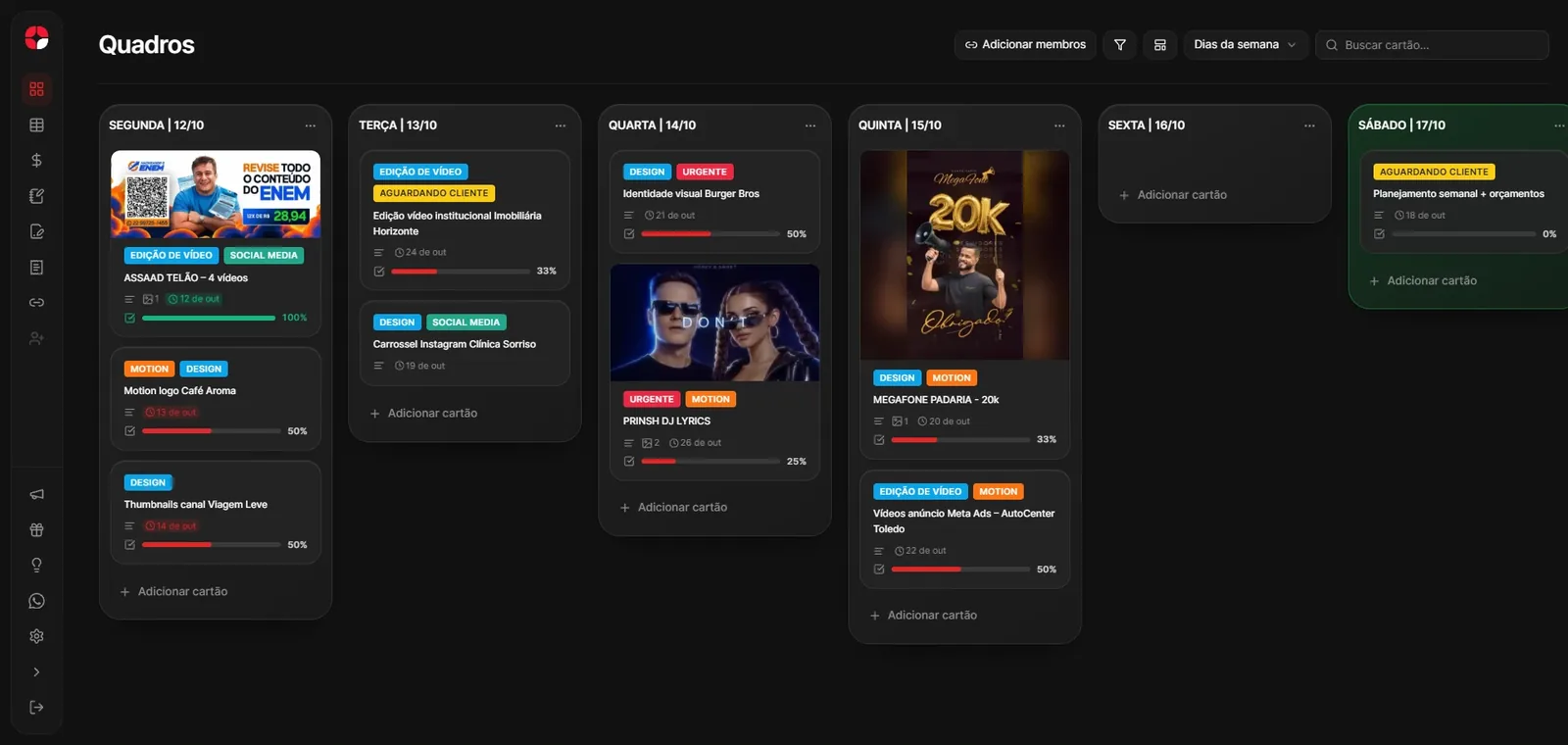Click the Adicionar membros button
Screen dimensions: 1568x745
pyautogui.click(x=1025, y=45)
